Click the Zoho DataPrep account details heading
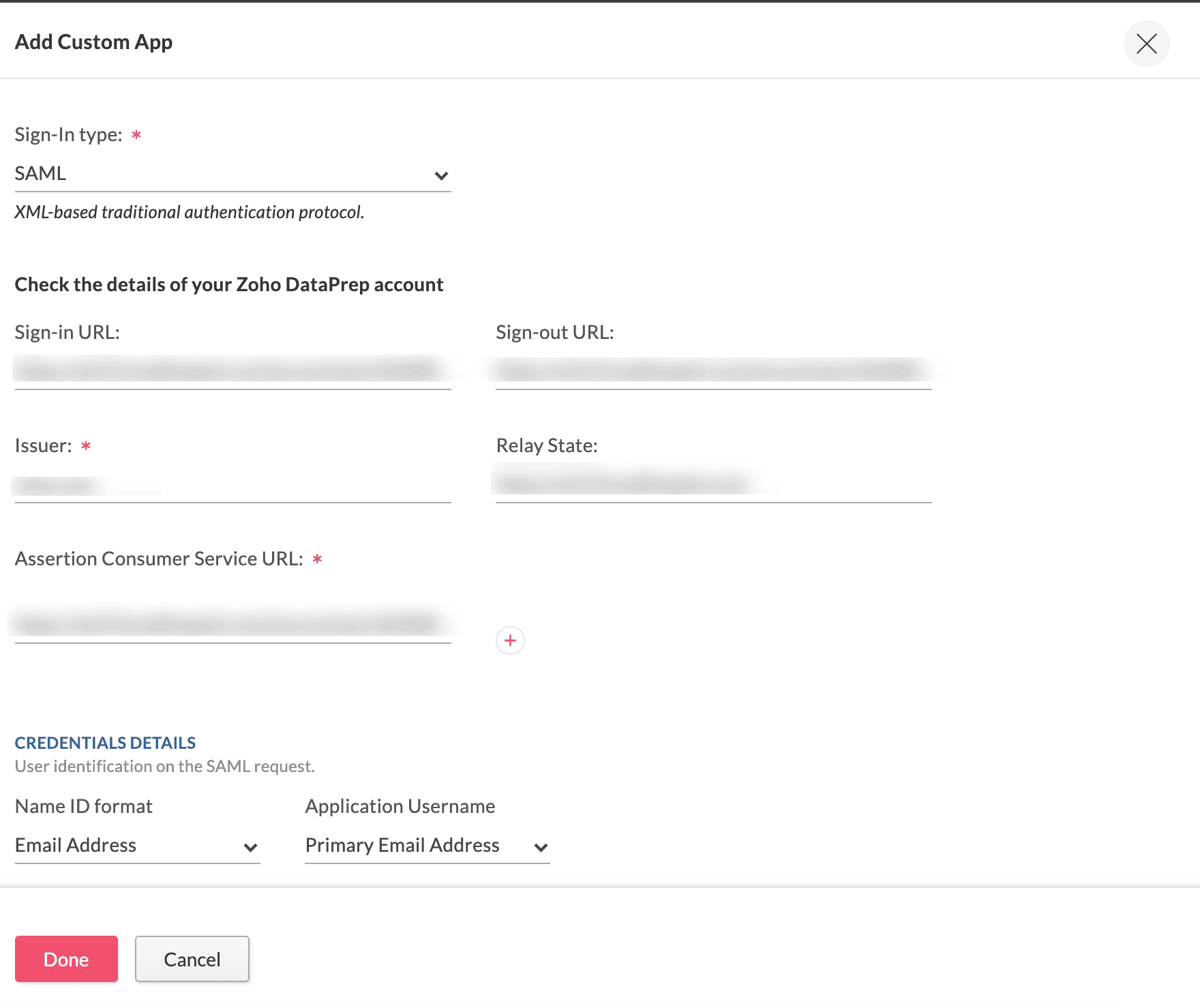The image size is (1200, 1008). [229, 284]
